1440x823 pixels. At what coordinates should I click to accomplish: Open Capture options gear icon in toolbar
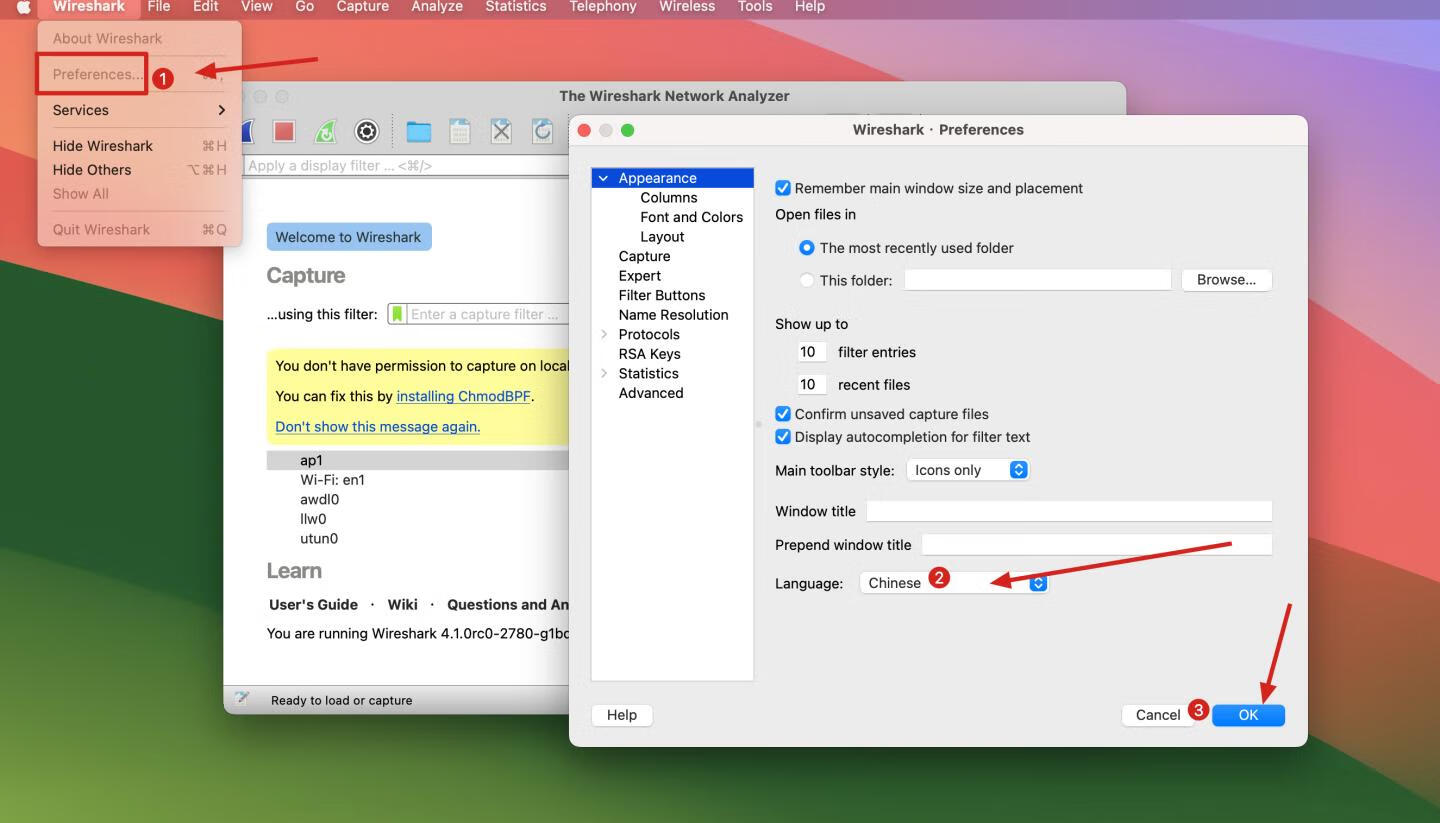[x=367, y=131]
